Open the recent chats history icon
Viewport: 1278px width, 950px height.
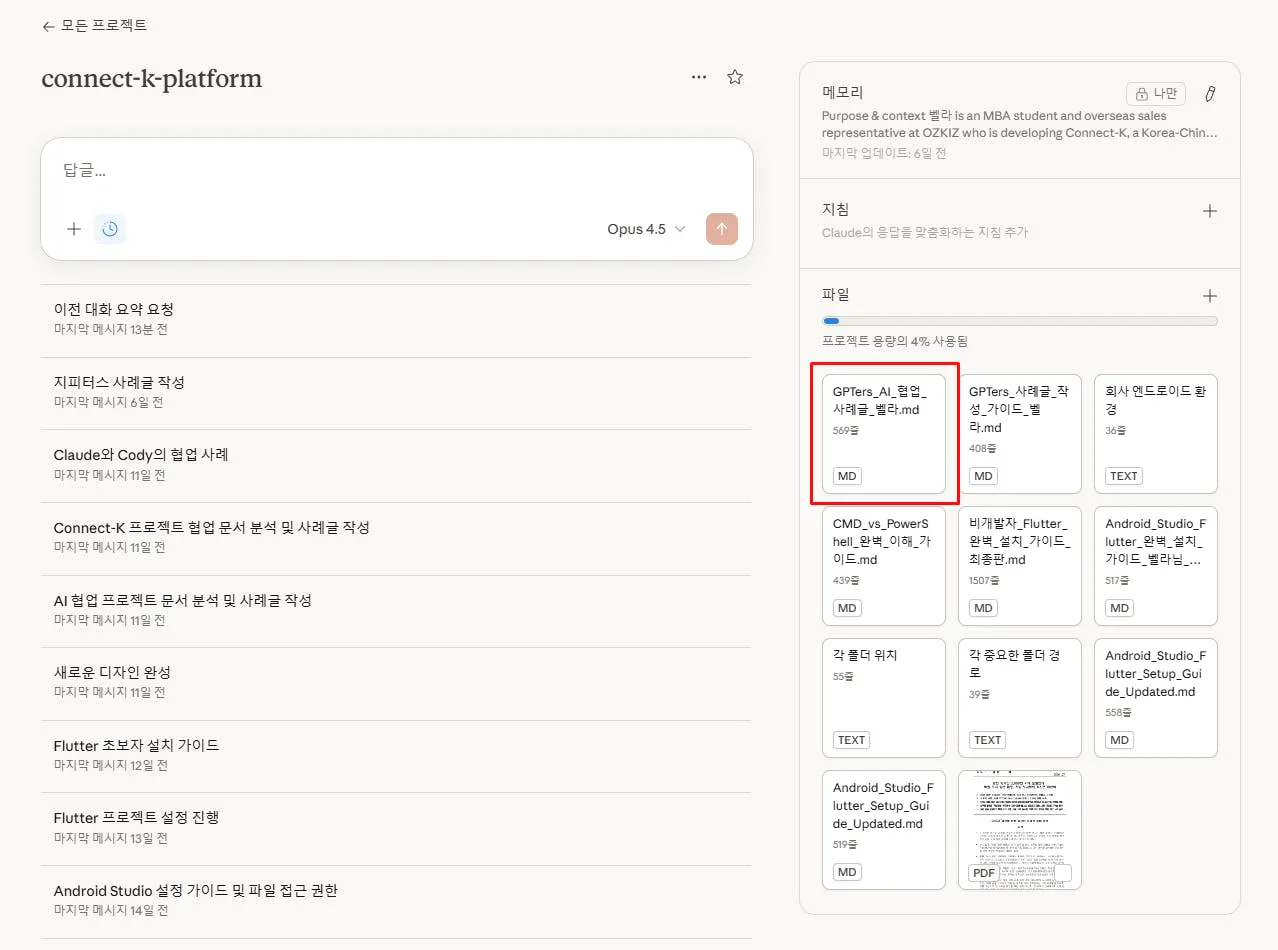(x=110, y=228)
